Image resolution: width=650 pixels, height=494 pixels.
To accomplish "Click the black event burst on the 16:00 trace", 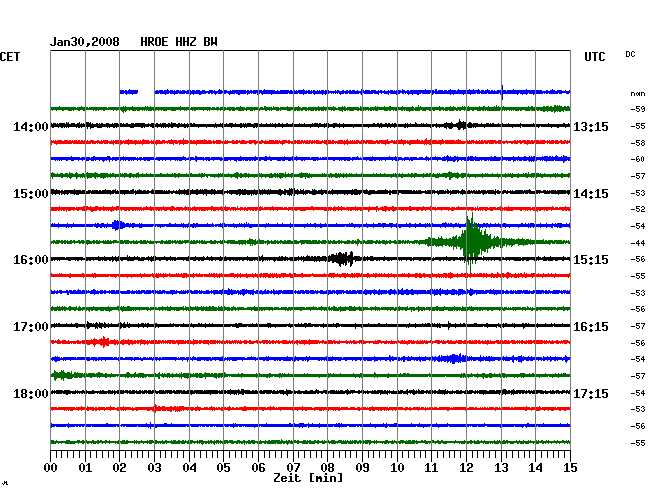I will tap(342, 259).
